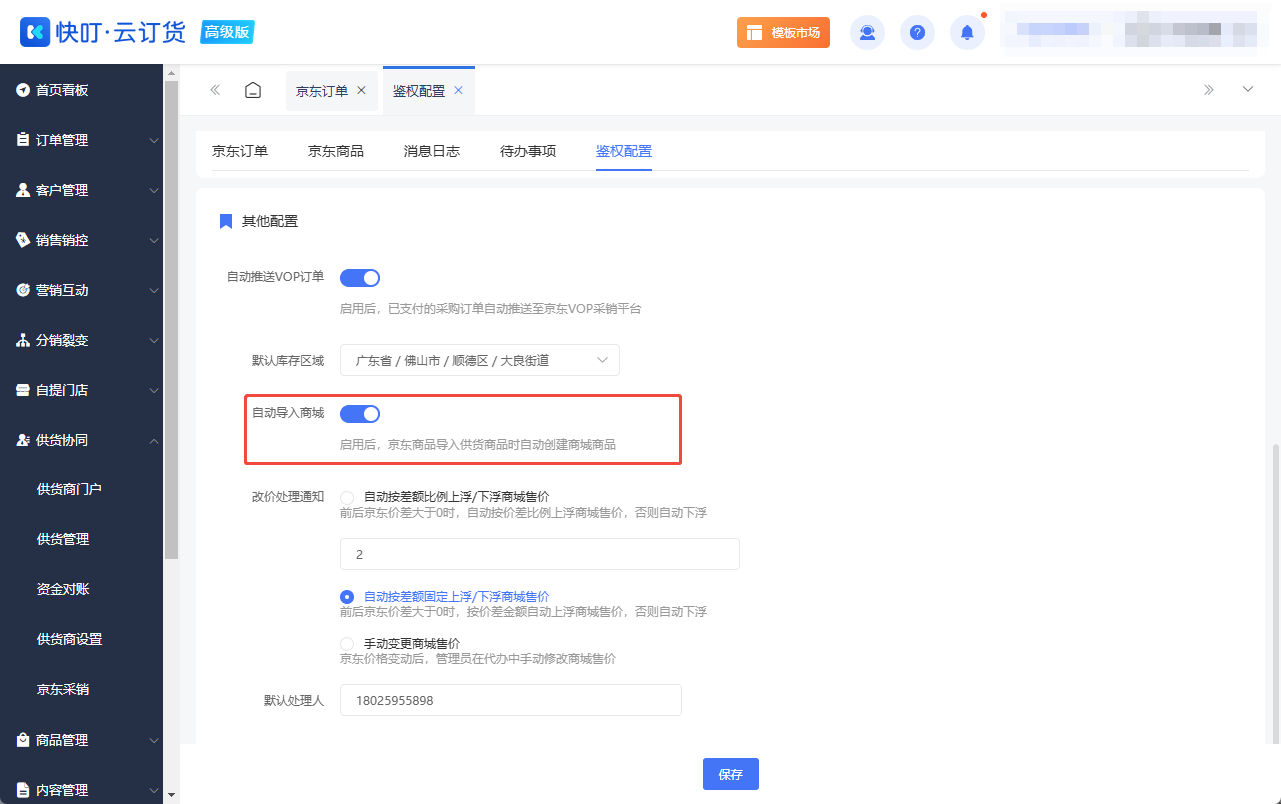Open the 默认库存区域 region dropdown

click(480, 360)
